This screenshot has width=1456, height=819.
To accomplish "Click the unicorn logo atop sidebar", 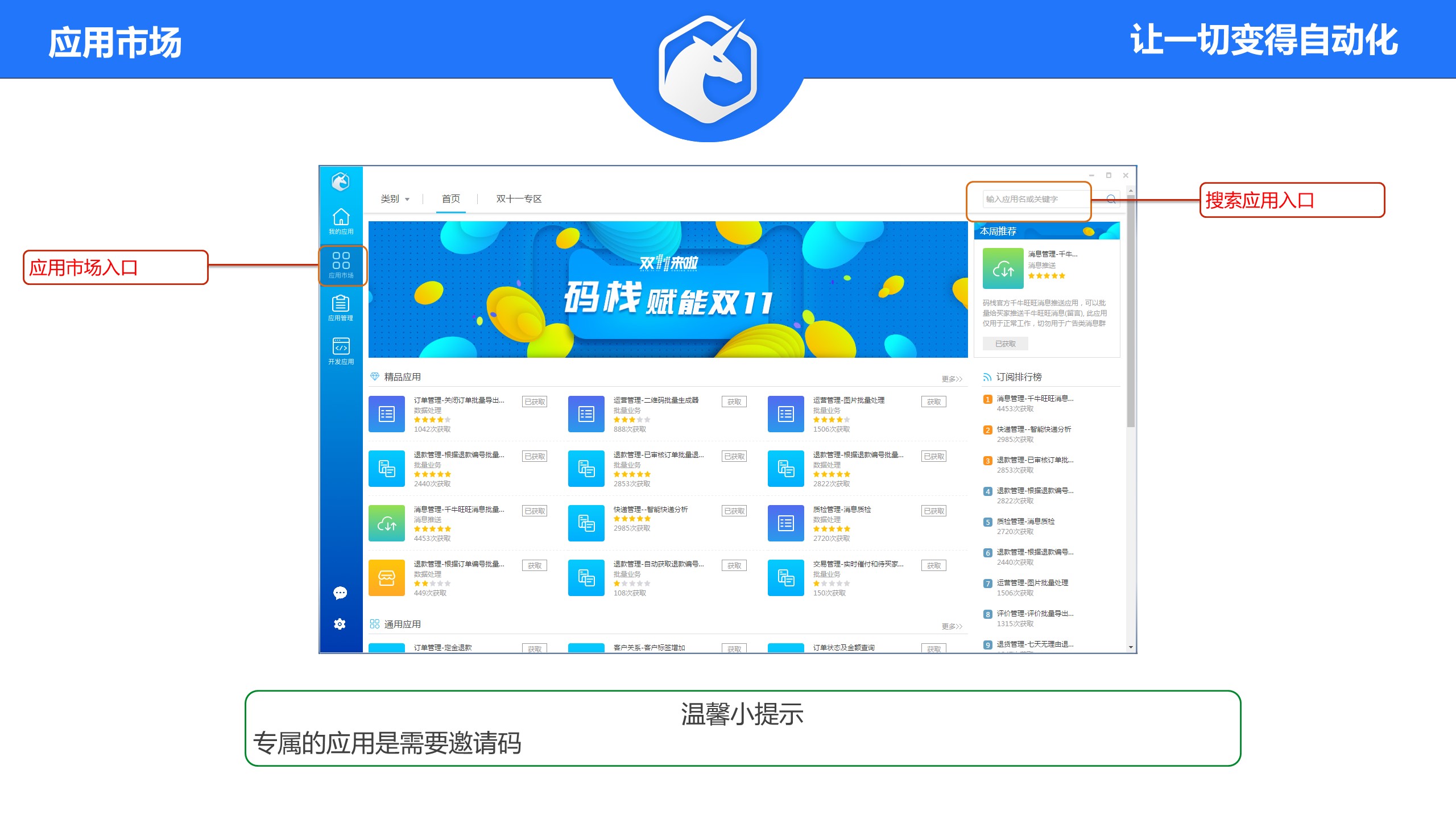I will (340, 182).
